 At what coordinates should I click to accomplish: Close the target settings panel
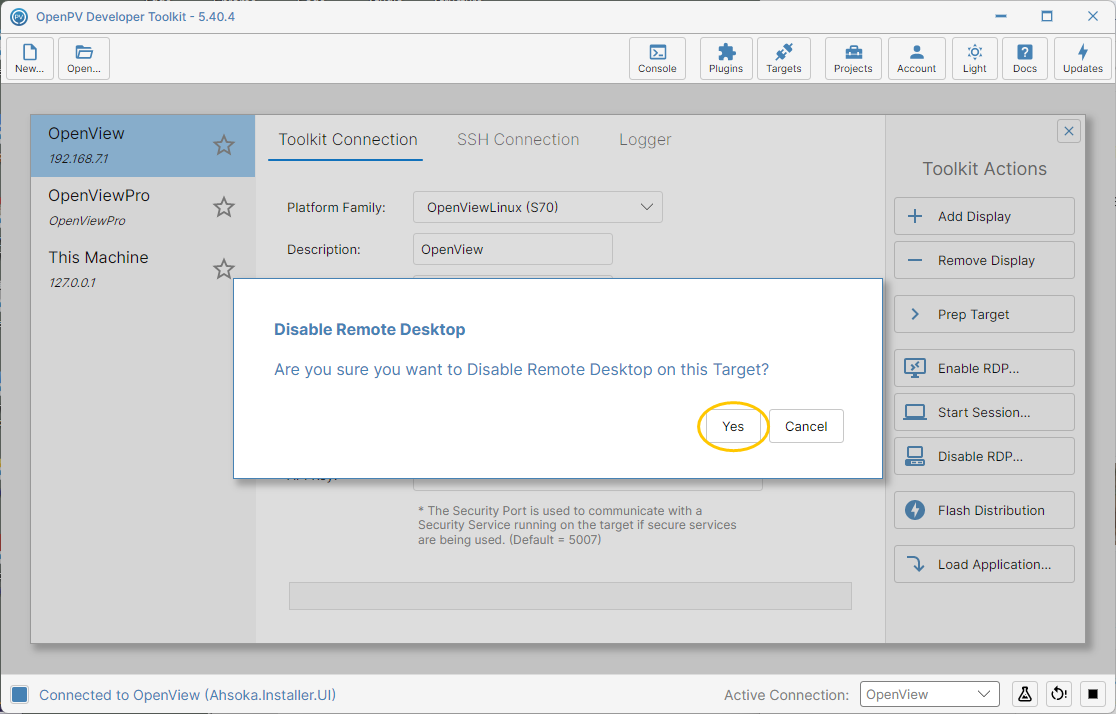(x=1068, y=131)
